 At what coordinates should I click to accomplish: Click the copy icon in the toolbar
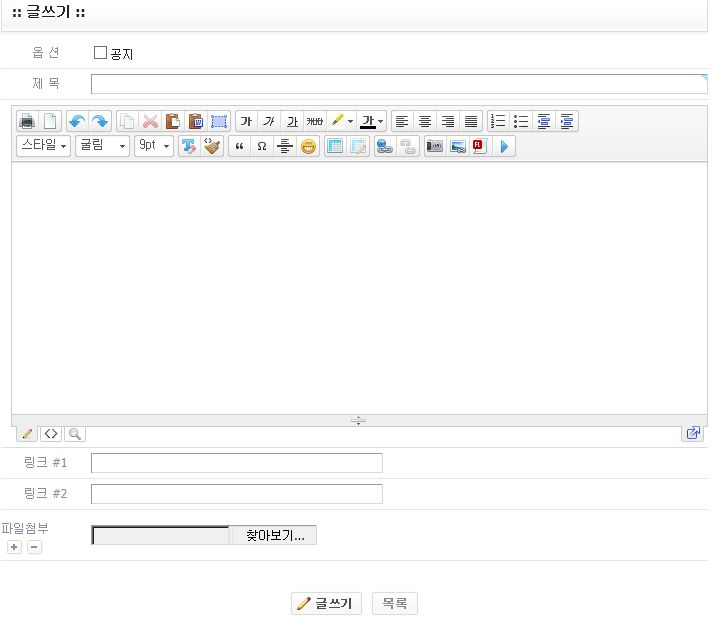click(x=127, y=121)
